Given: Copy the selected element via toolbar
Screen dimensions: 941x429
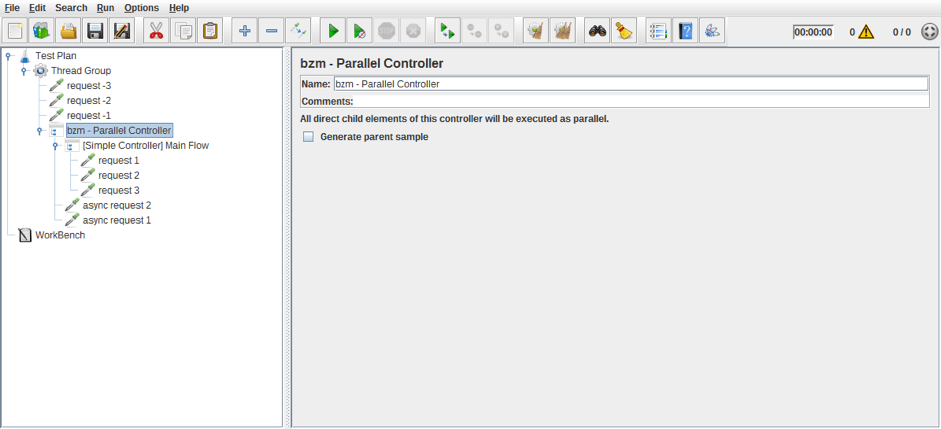Looking at the screenshot, I should [182, 31].
